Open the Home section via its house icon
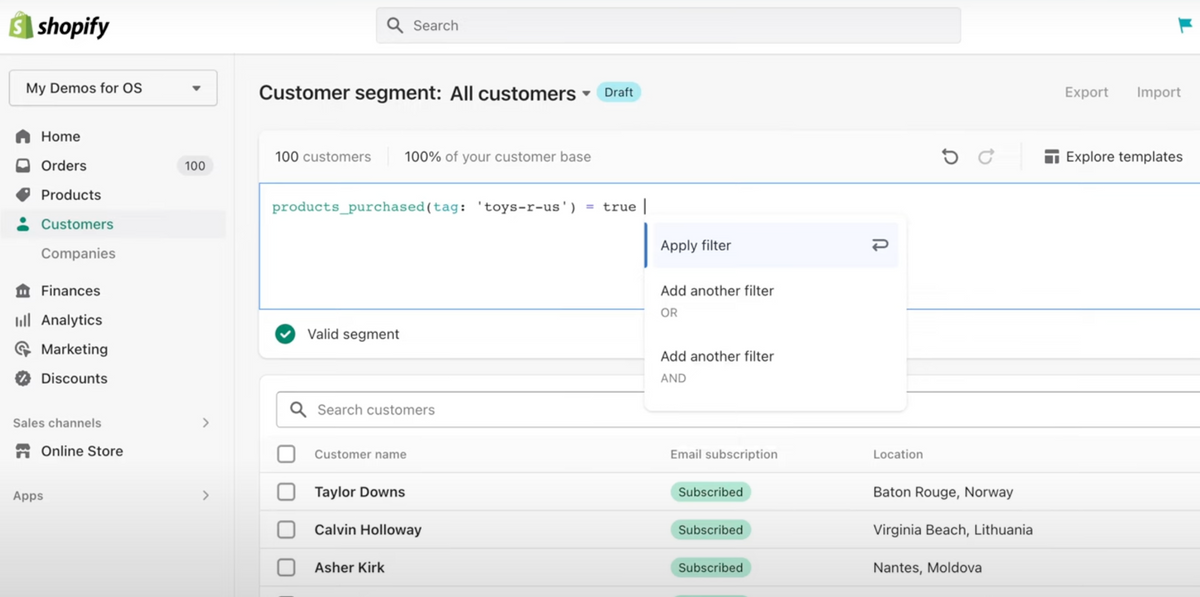The width and height of the screenshot is (1200, 597). (x=24, y=136)
